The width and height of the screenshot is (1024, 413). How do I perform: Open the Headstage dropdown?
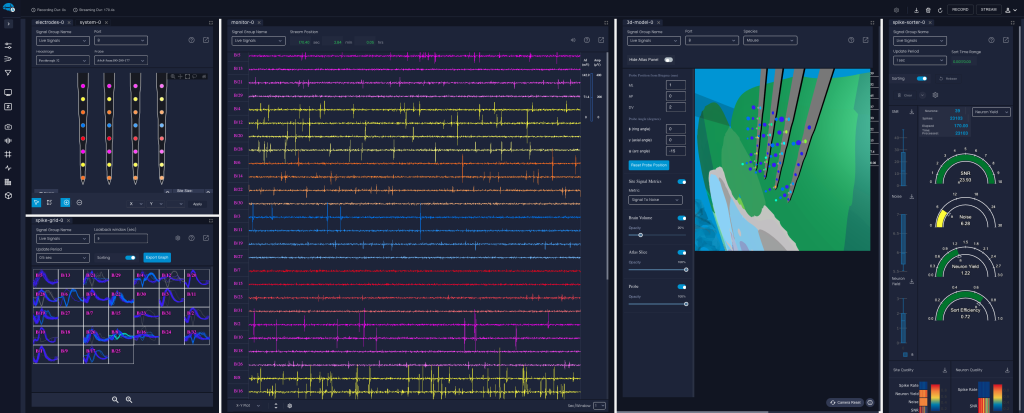63,61
